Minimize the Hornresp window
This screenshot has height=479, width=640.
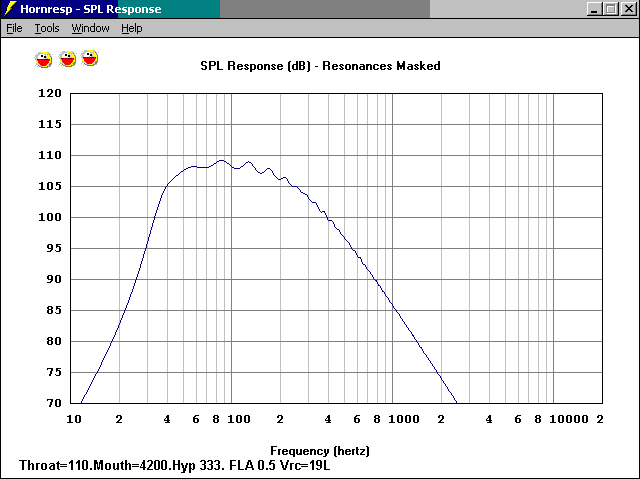(594, 9)
